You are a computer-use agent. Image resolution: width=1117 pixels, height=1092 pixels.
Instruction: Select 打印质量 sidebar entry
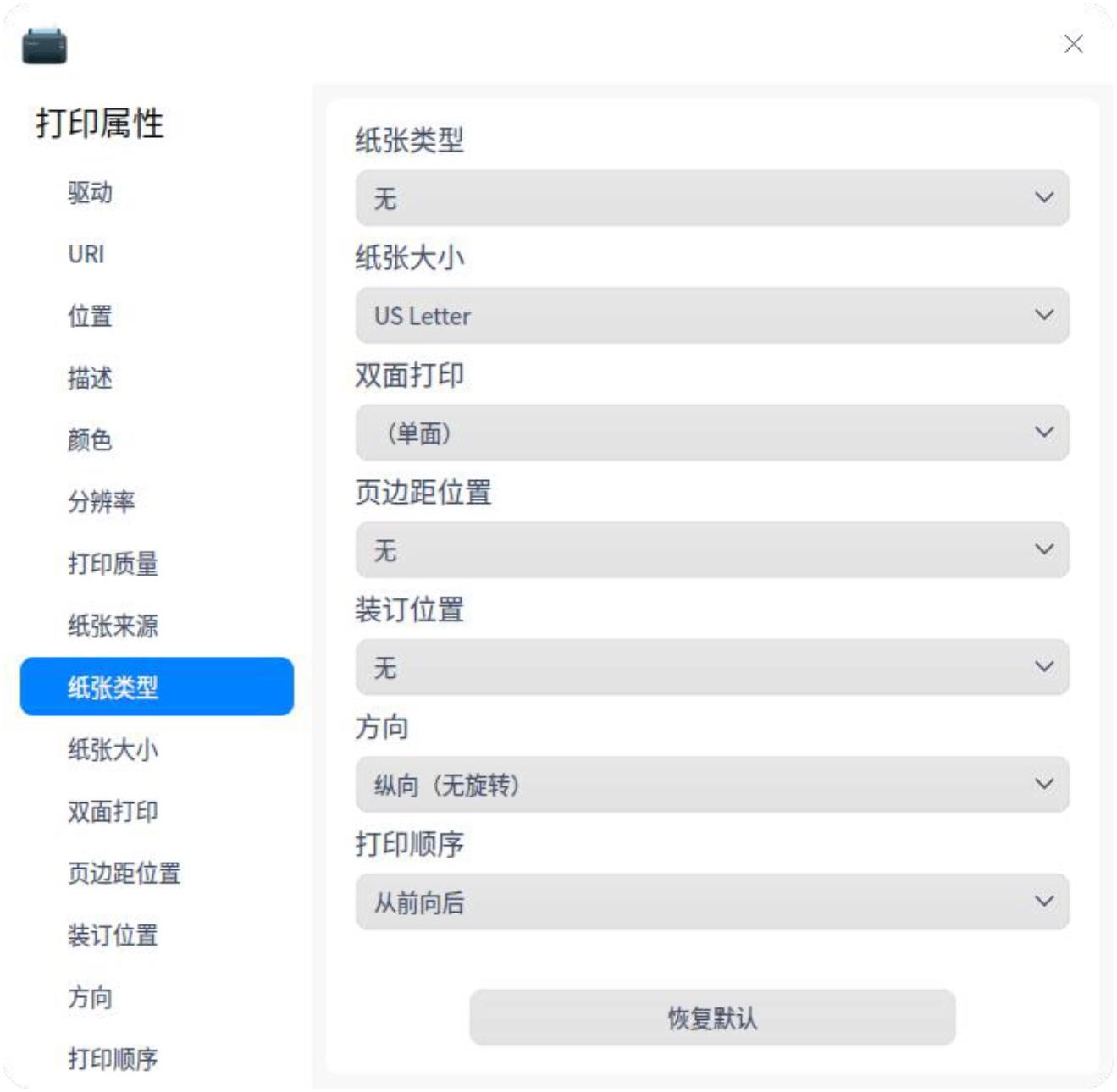[113, 563]
